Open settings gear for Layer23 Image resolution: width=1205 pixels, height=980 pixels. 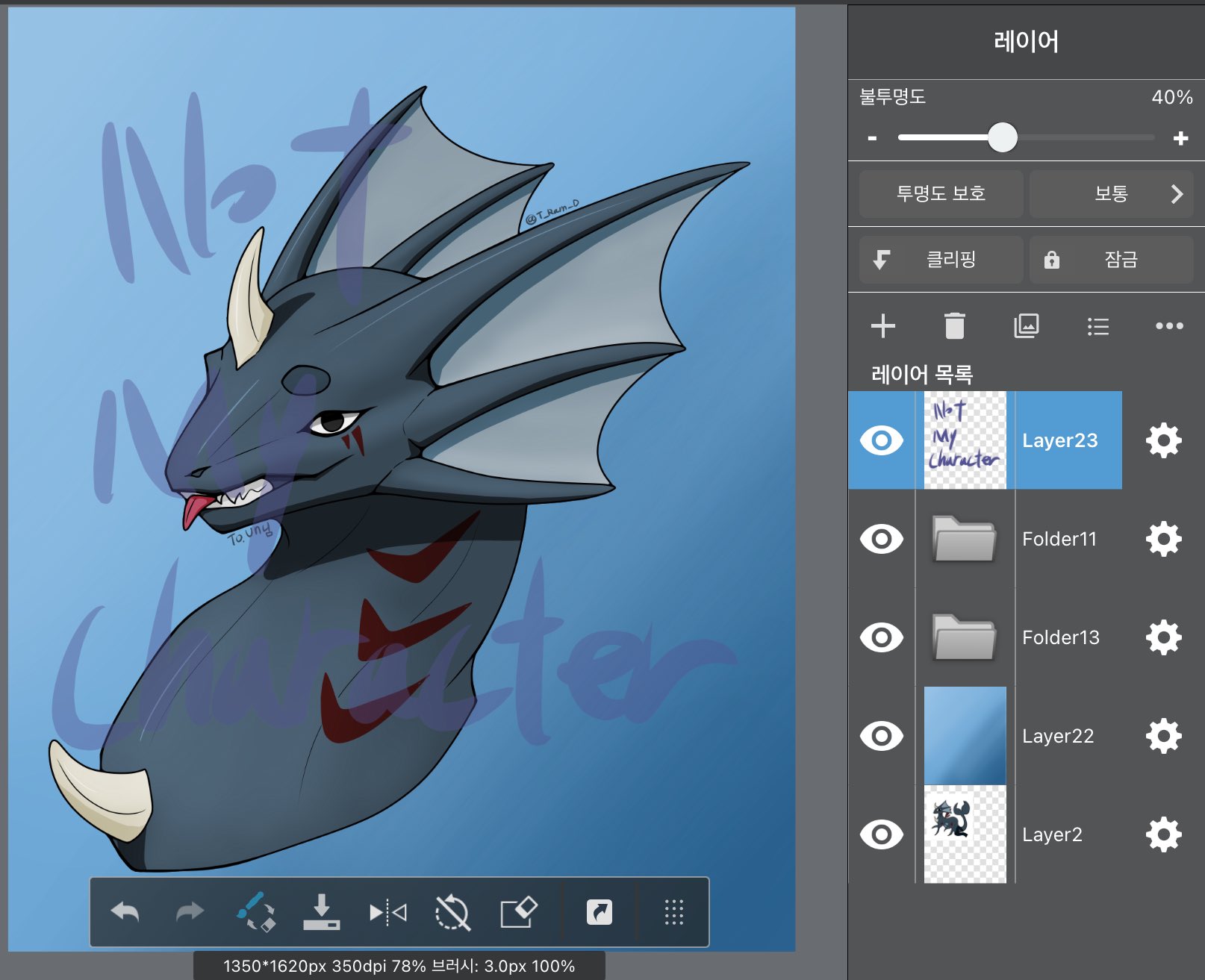point(1163,440)
